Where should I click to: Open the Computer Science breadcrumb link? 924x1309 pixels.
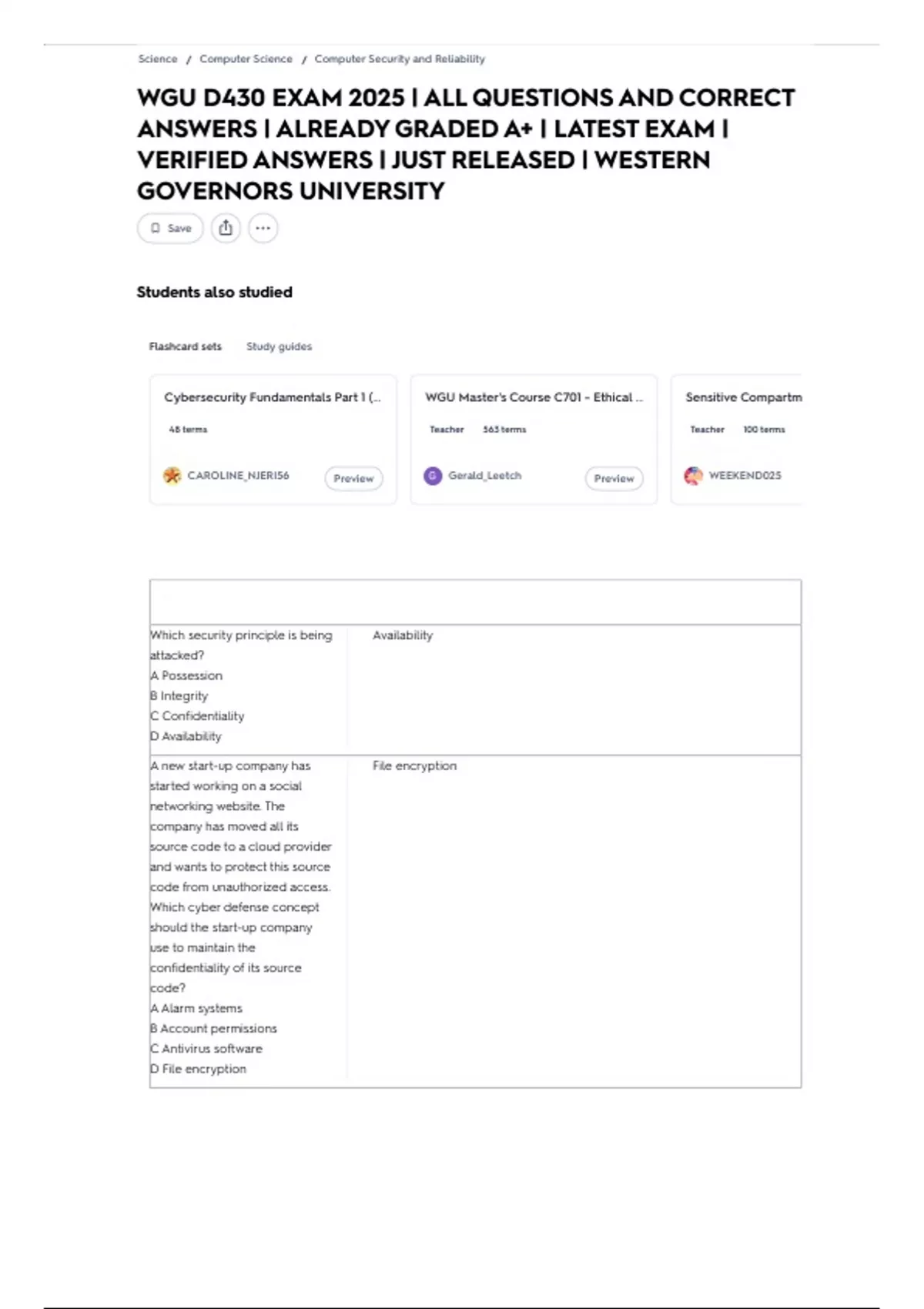click(246, 59)
